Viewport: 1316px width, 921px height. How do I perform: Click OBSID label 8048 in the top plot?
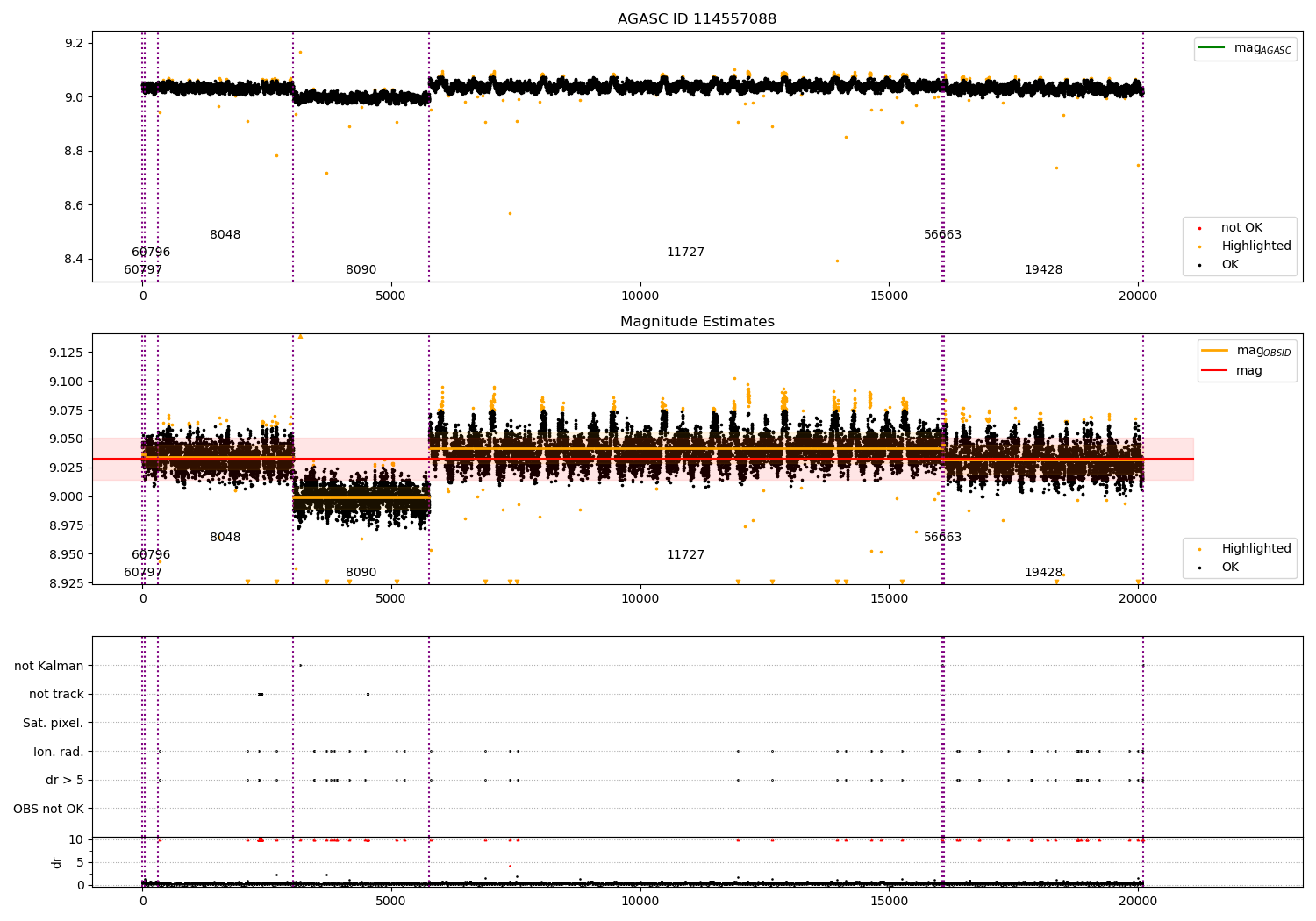click(225, 235)
